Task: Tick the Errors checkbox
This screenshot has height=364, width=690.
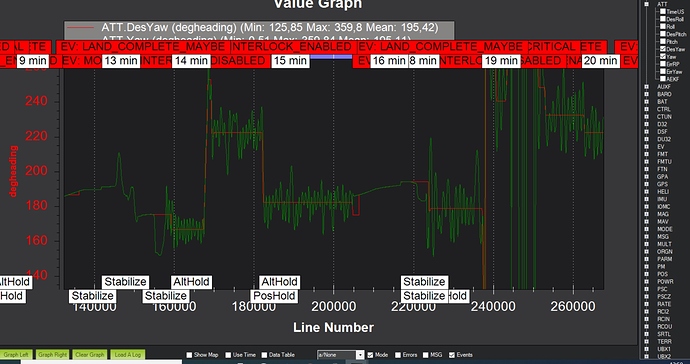Action: tap(398, 355)
